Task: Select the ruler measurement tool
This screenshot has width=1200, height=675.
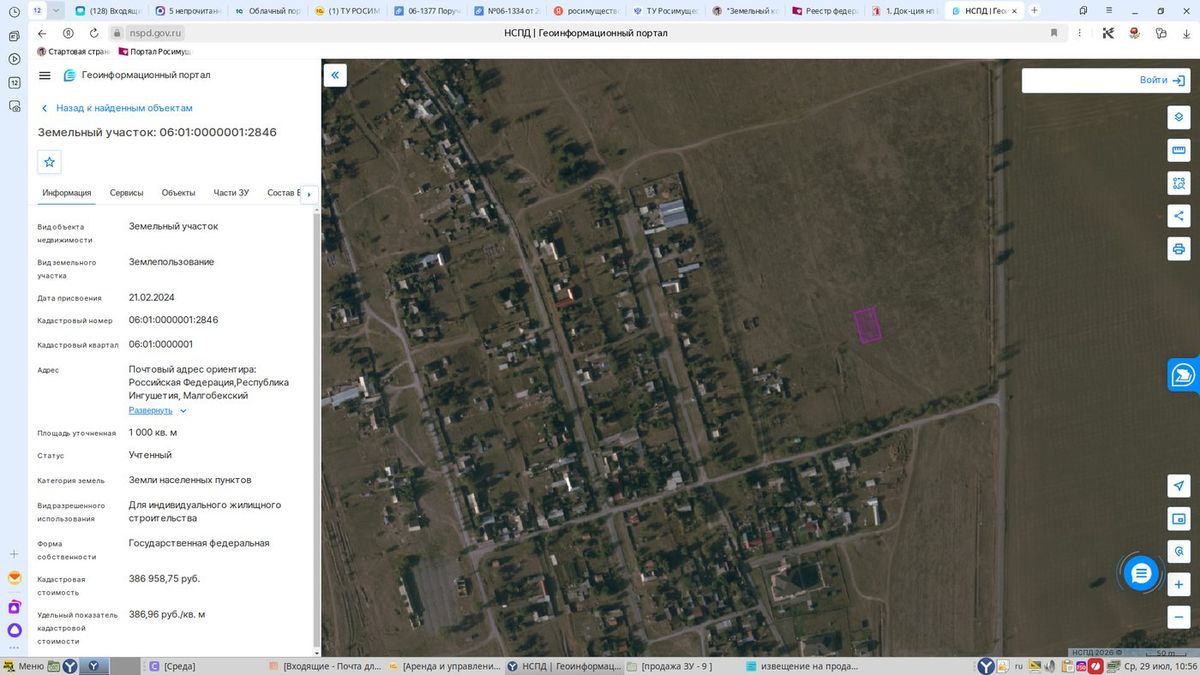Action: point(1179,150)
